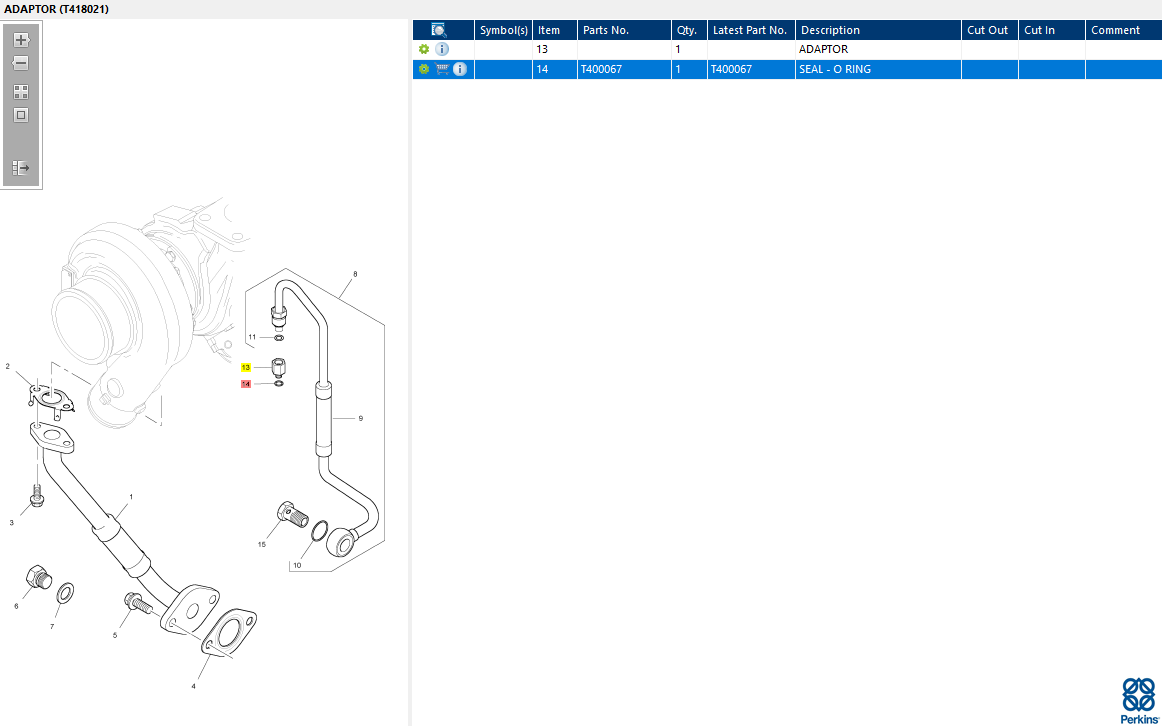1162x726 pixels.
Task: Click callout 4 at bottom gasket
Action: click(x=193, y=686)
